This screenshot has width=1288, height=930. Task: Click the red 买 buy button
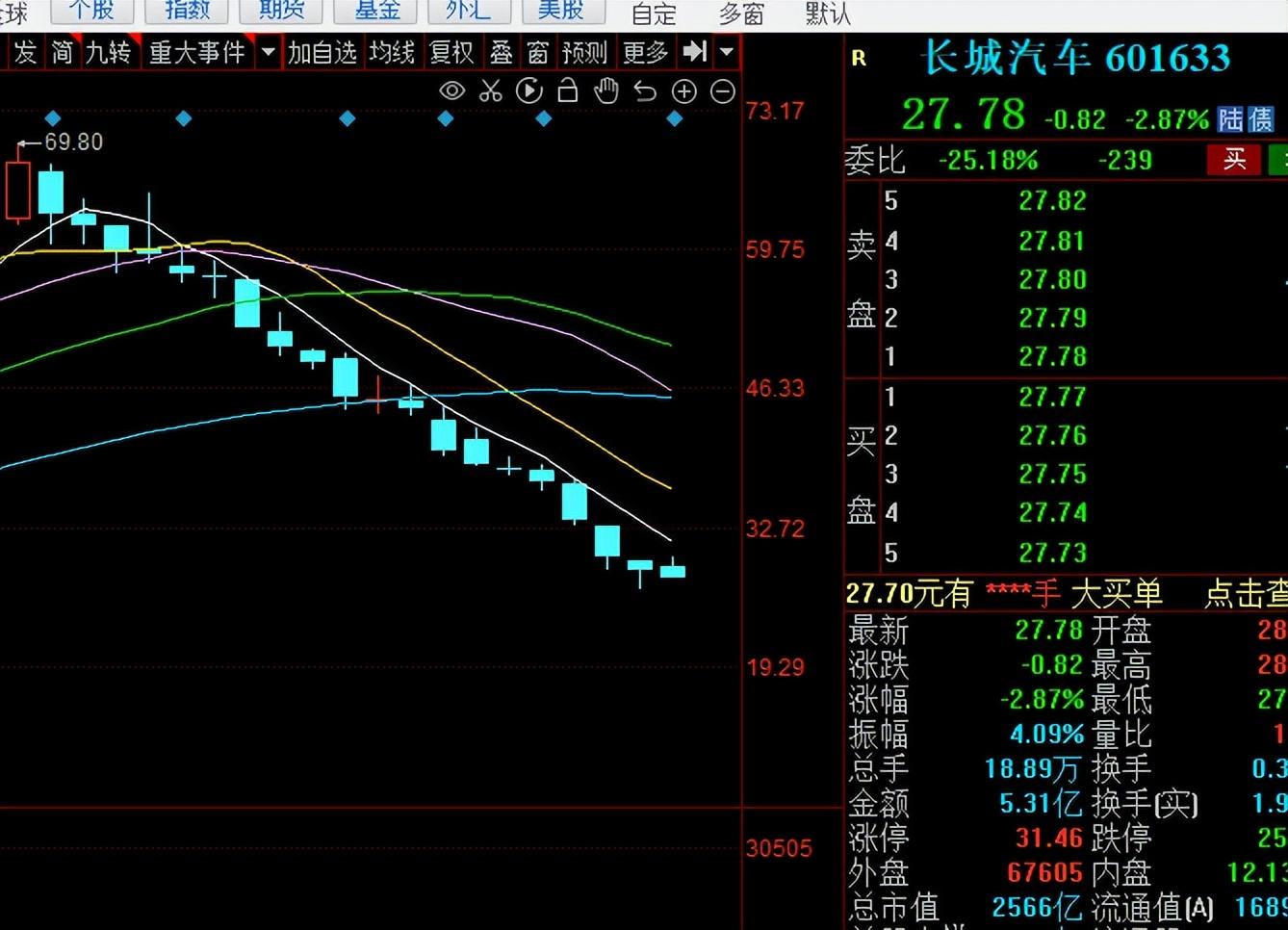click(x=1234, y=160)
